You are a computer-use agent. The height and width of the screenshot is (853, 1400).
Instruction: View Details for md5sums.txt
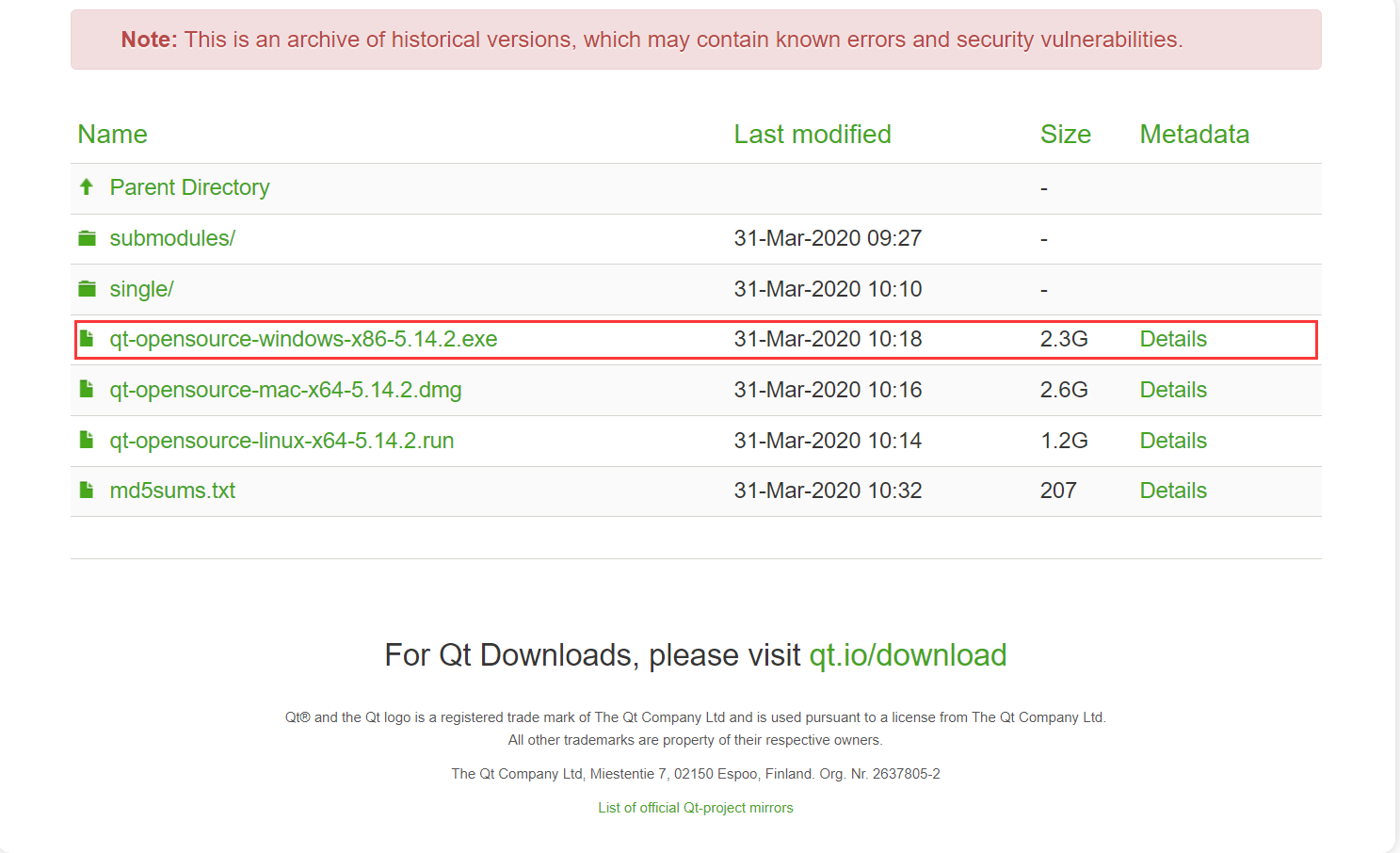(x=1173, y=491)
